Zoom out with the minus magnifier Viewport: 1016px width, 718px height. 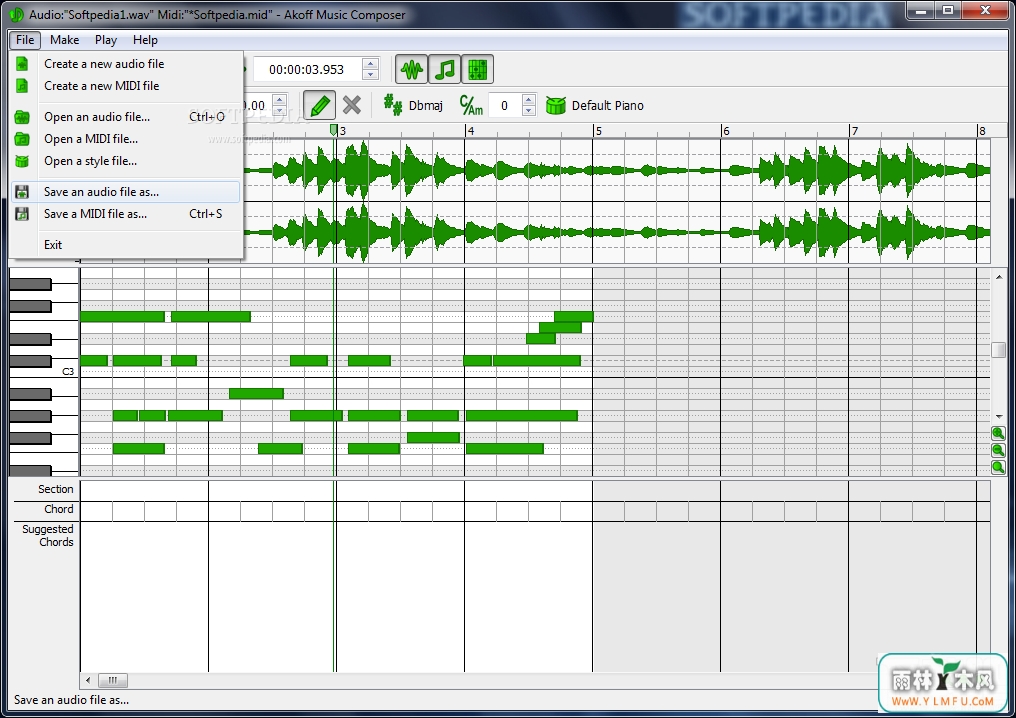[998, 450]
